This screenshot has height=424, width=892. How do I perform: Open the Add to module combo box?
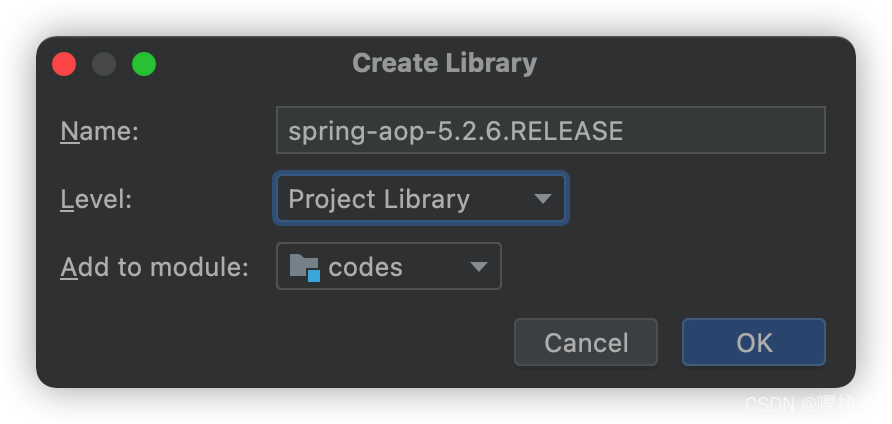tap(389, 266)
